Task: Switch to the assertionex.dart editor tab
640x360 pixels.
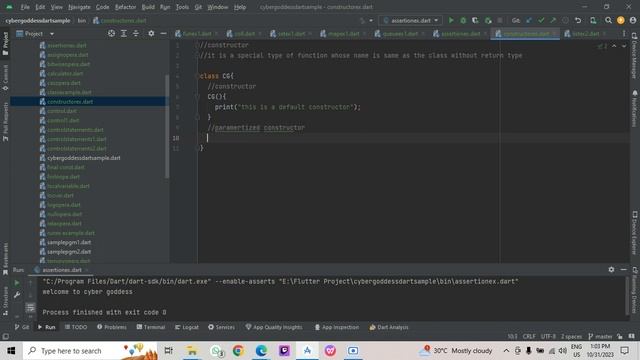Action: tap(460, 34)
